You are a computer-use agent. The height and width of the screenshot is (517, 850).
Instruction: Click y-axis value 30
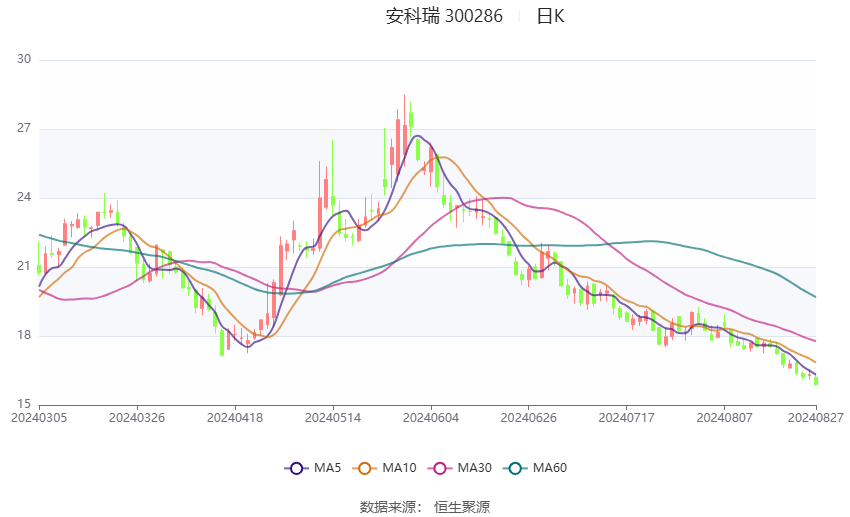tap(24, 59)
